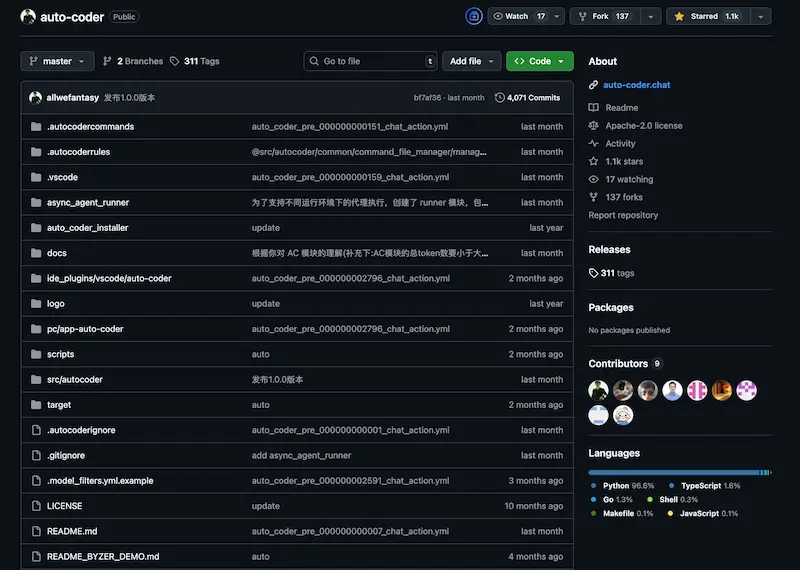Open commit auto_coder_pre_000000000151_chat_action.yml message
The width and height of the screenshot is (800, 570).
coord(349,127)
